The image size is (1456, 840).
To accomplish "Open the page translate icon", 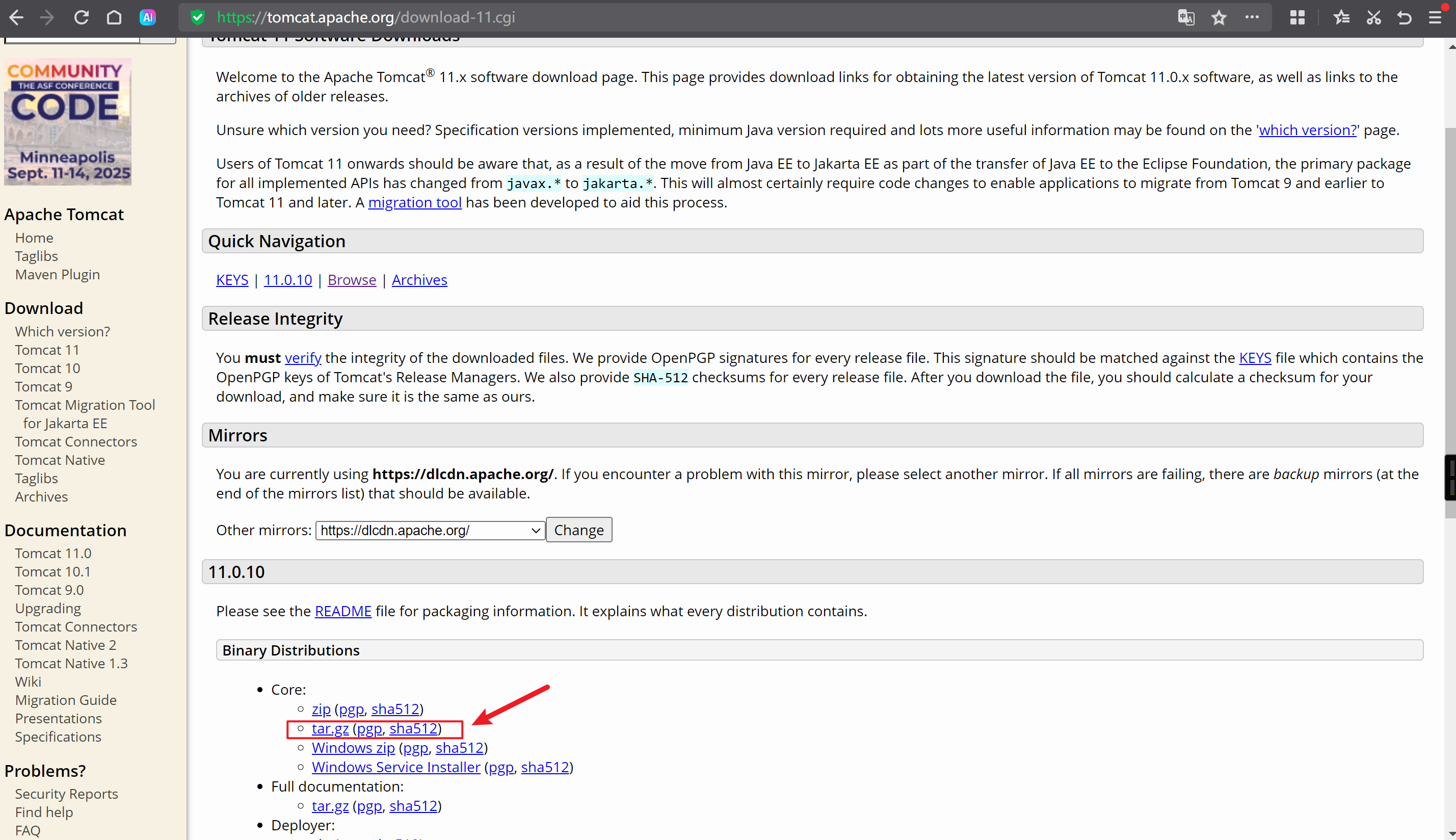I will pyautogui.click(x=1185, y=17).
